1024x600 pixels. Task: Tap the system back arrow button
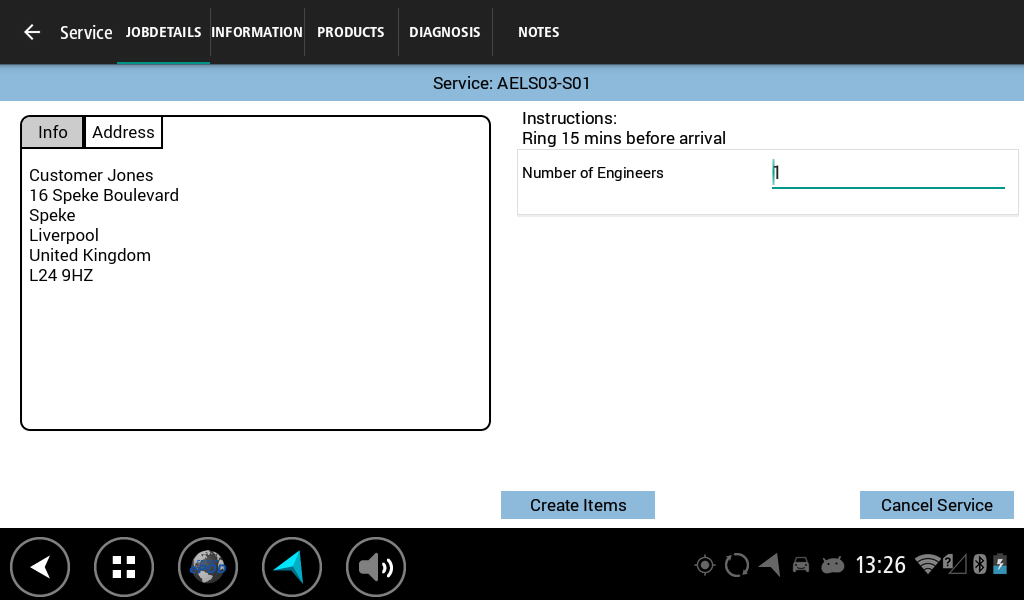point(40,567)
